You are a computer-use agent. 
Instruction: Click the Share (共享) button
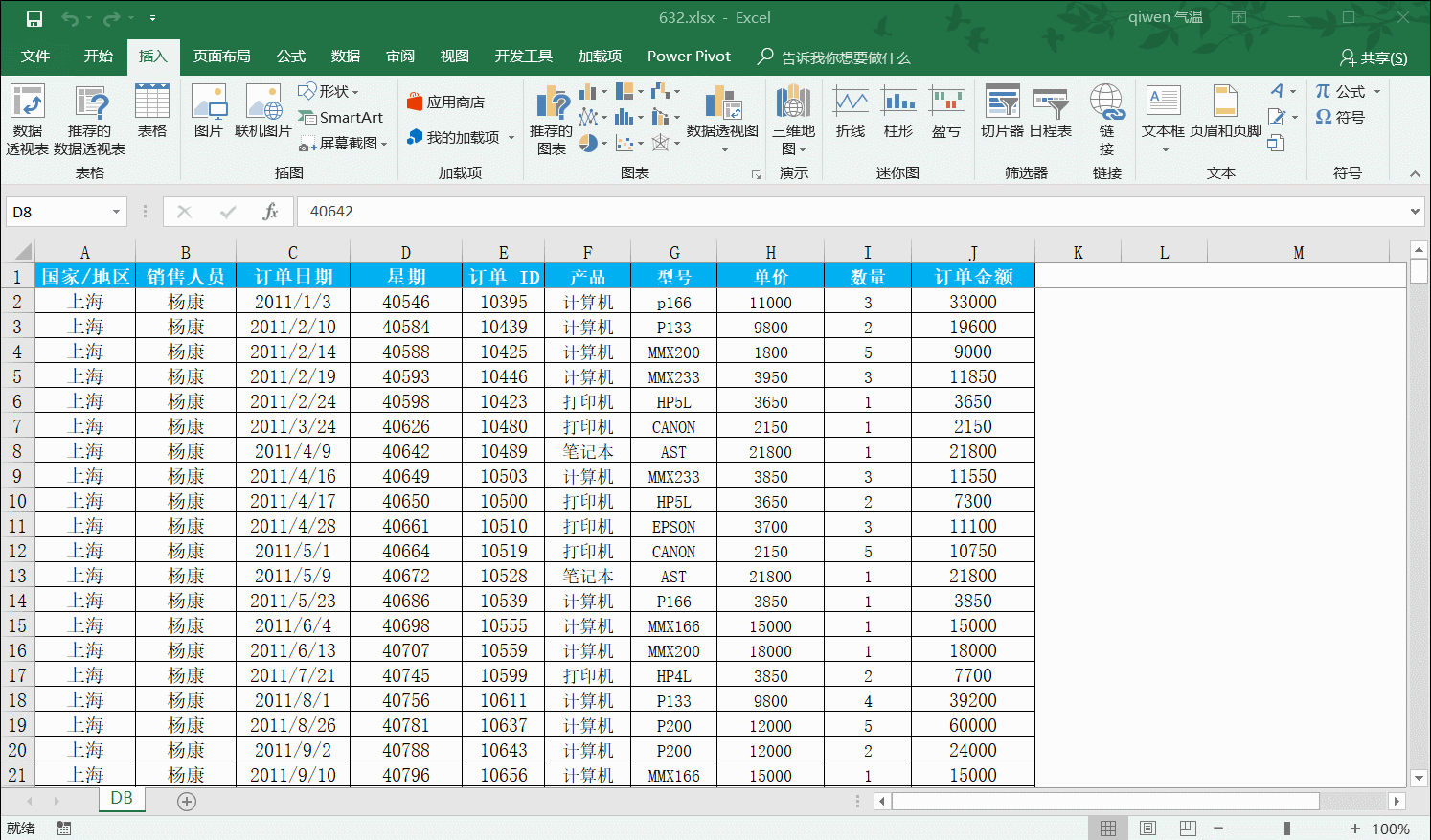point(1374,58)
